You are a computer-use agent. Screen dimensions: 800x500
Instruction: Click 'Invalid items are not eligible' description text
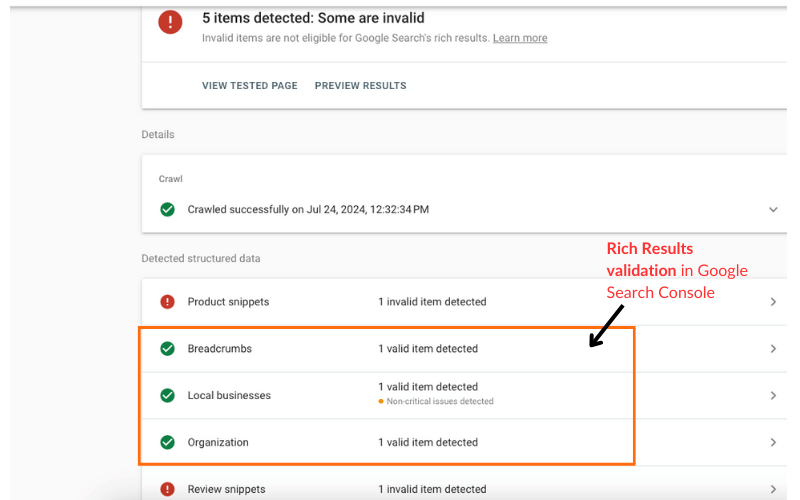click(x=345, y=38)
